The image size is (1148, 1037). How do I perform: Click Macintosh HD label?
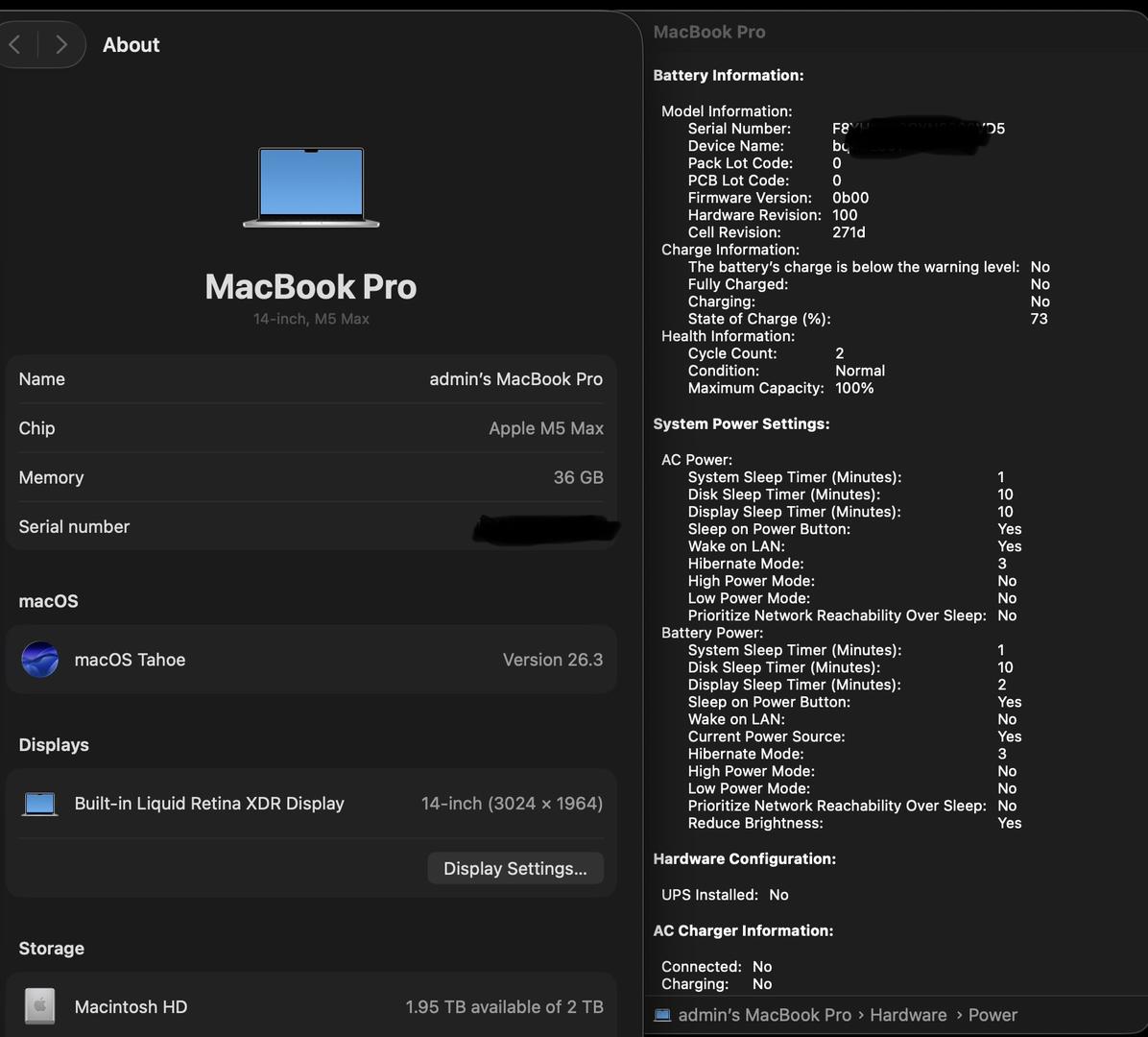click(x=132, y=1007)
